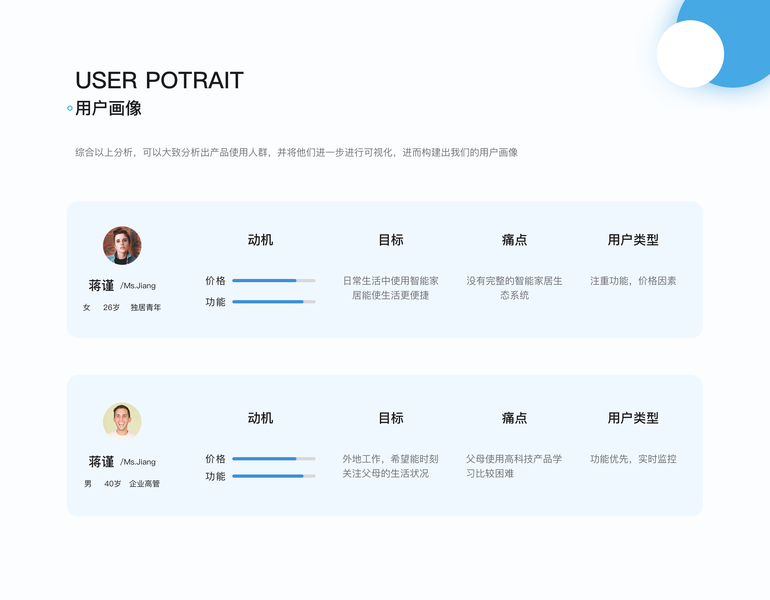Click the 功能 slider in the 企业高管 card
Screen dimensions: 770x600
pos(274,476)
